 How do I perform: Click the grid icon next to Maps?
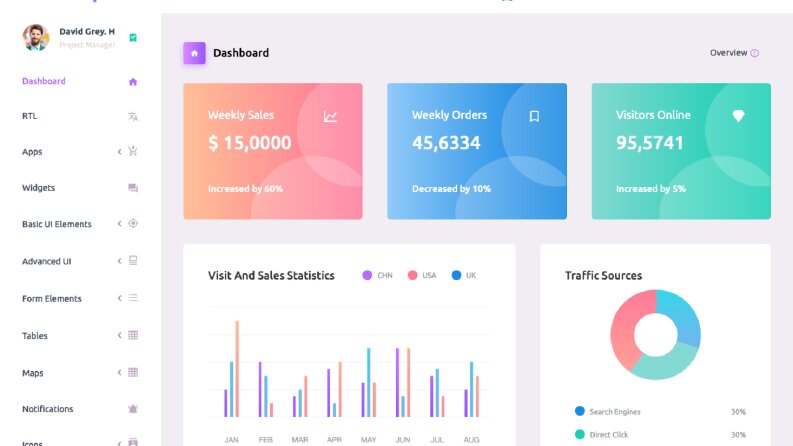pyautogui.click(x=133, y=373)
